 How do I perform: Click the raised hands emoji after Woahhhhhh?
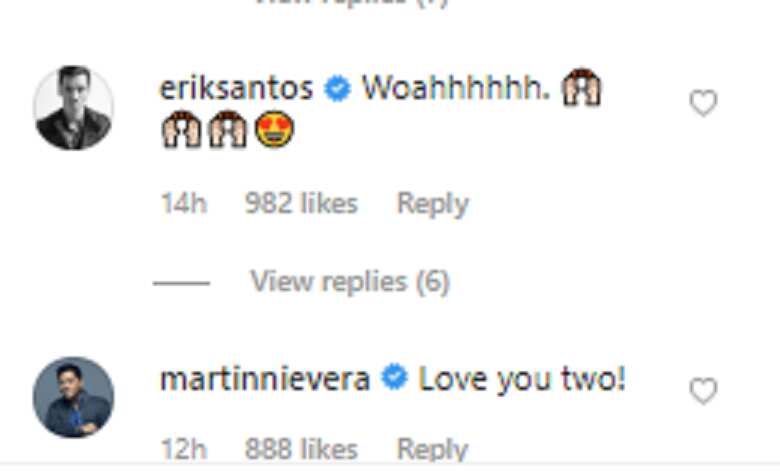[582, 88]
